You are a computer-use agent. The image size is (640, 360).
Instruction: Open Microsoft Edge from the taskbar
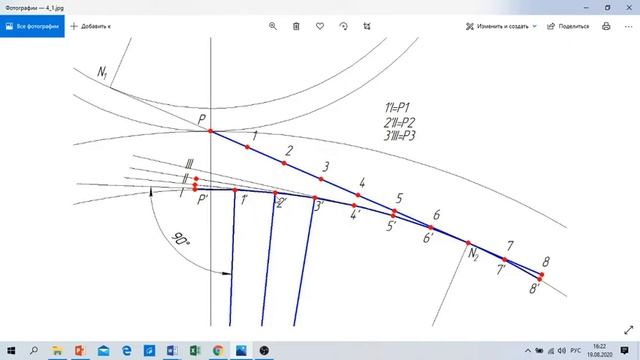point(127,351)
